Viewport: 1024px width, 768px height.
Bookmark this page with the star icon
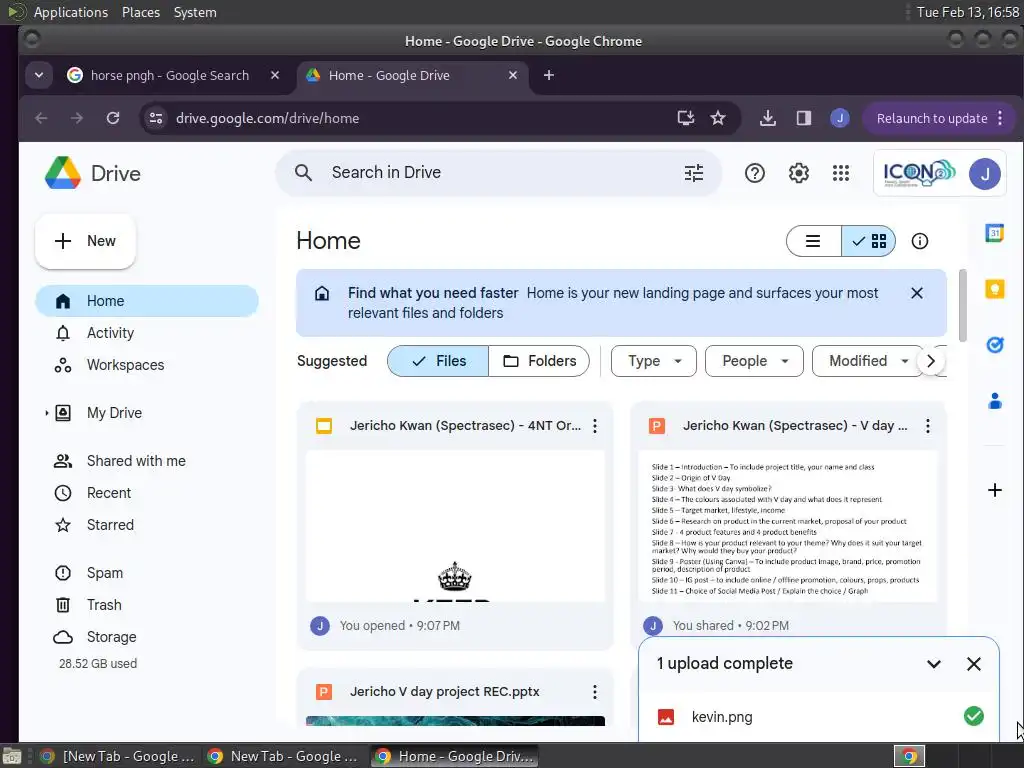click(x=718, y=118)
